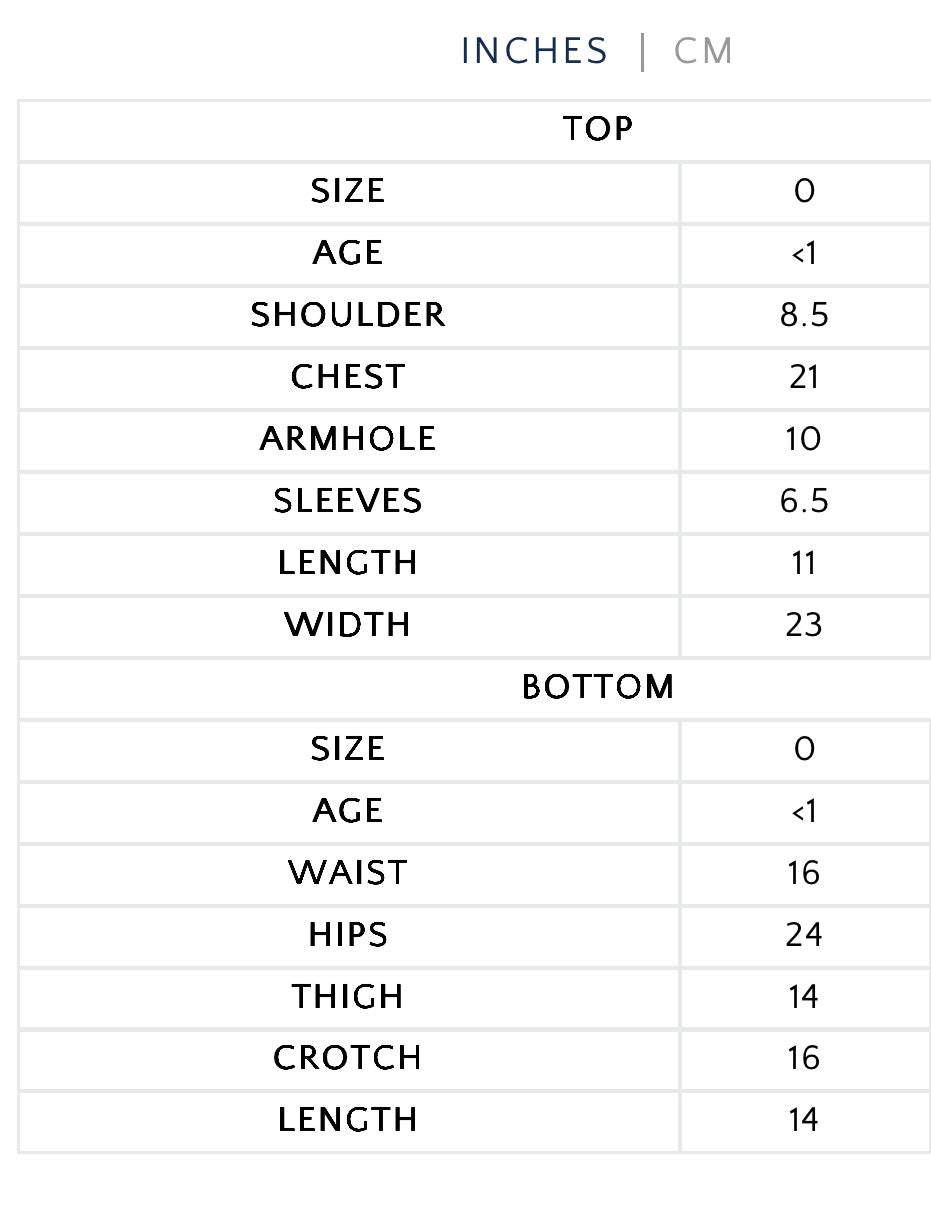This screenshot has height=1223, width=931.
Task: Select the THIGH row label
Action: pos(348,997)
